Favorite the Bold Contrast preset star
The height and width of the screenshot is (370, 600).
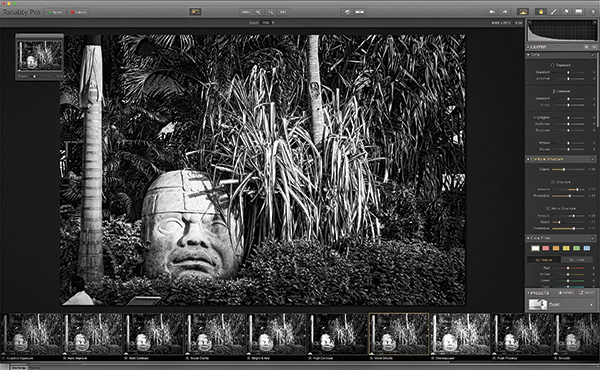126,359
